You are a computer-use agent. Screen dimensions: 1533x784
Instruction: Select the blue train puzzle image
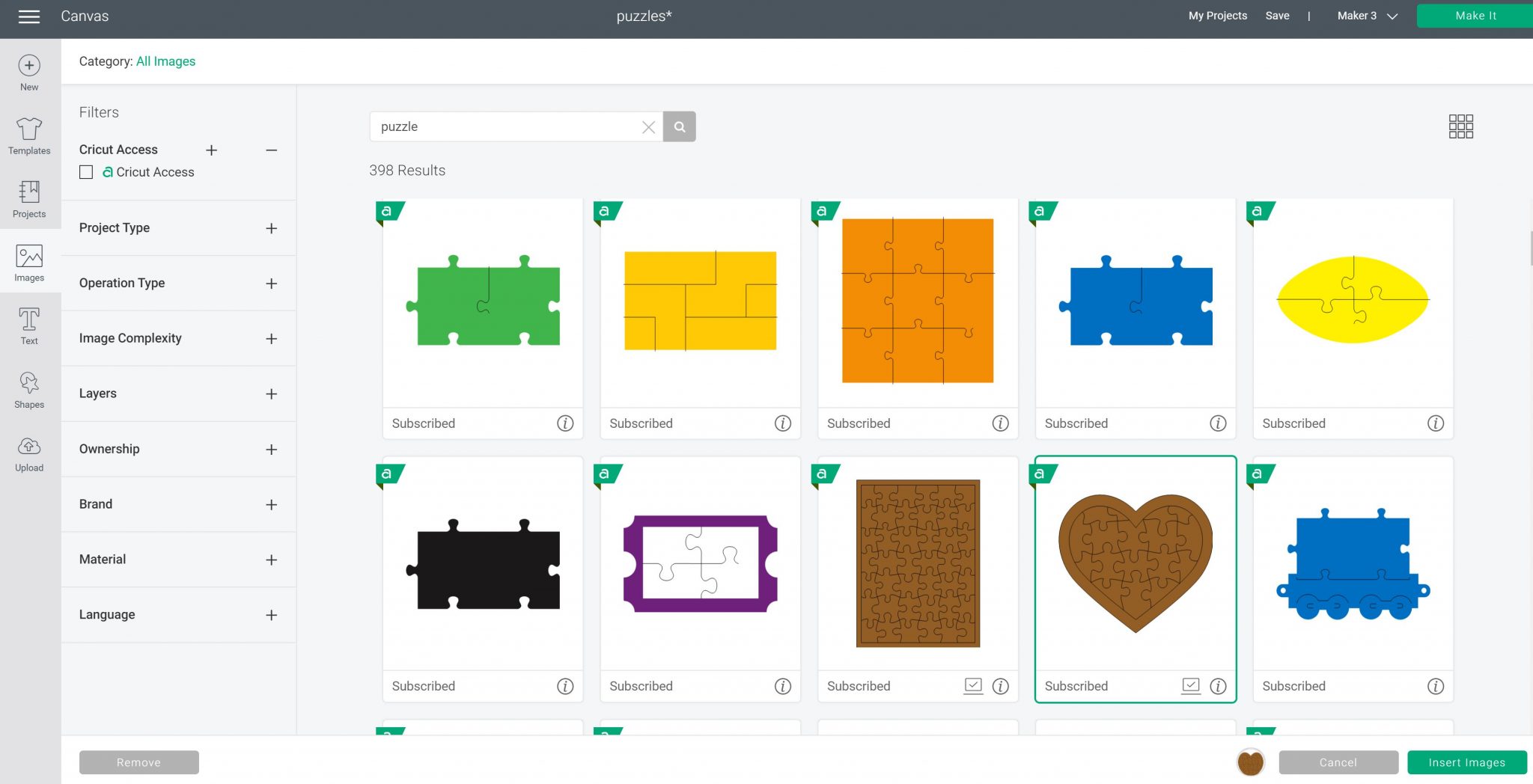coord(1353,566)
